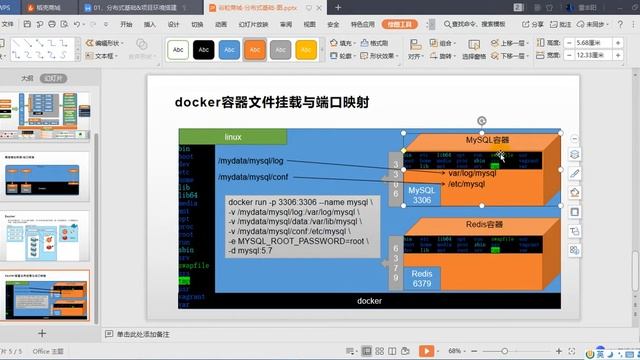Click the minus collapse icon beside shape
The width and height of the screenshot is (640, 360).
tap(574, 139)
